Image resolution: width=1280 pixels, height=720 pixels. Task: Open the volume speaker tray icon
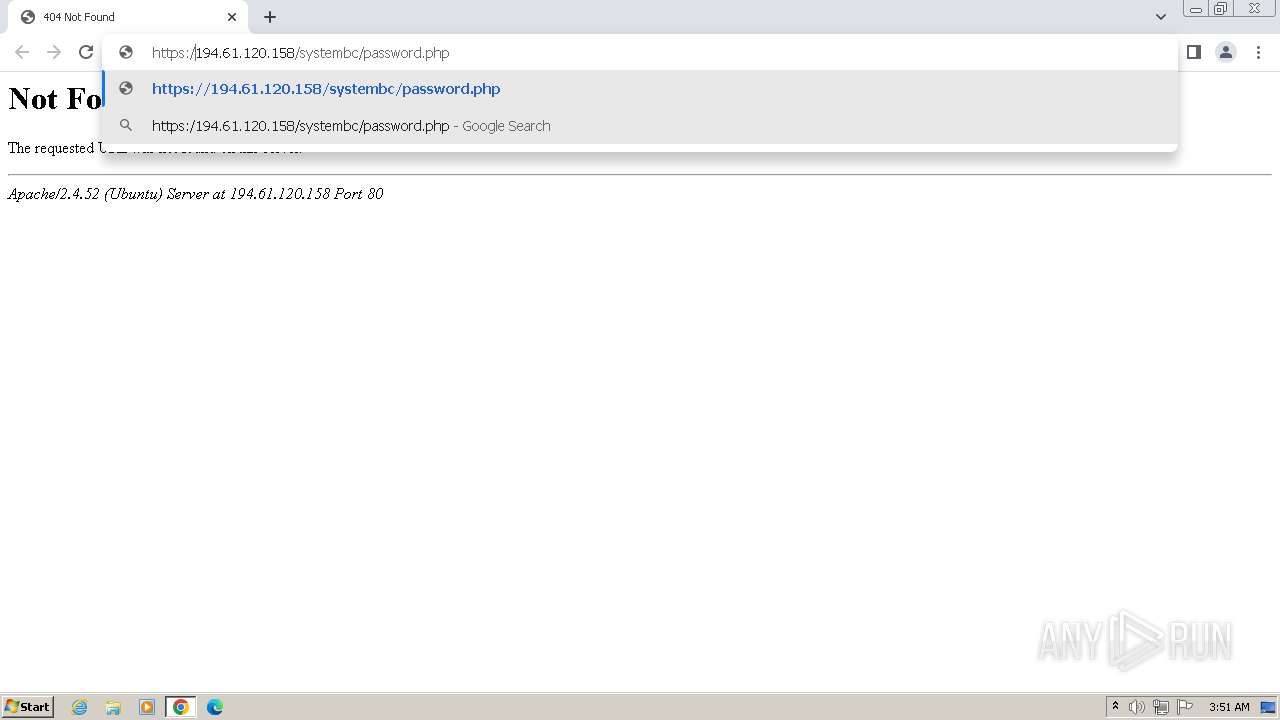pos(1137,707)
